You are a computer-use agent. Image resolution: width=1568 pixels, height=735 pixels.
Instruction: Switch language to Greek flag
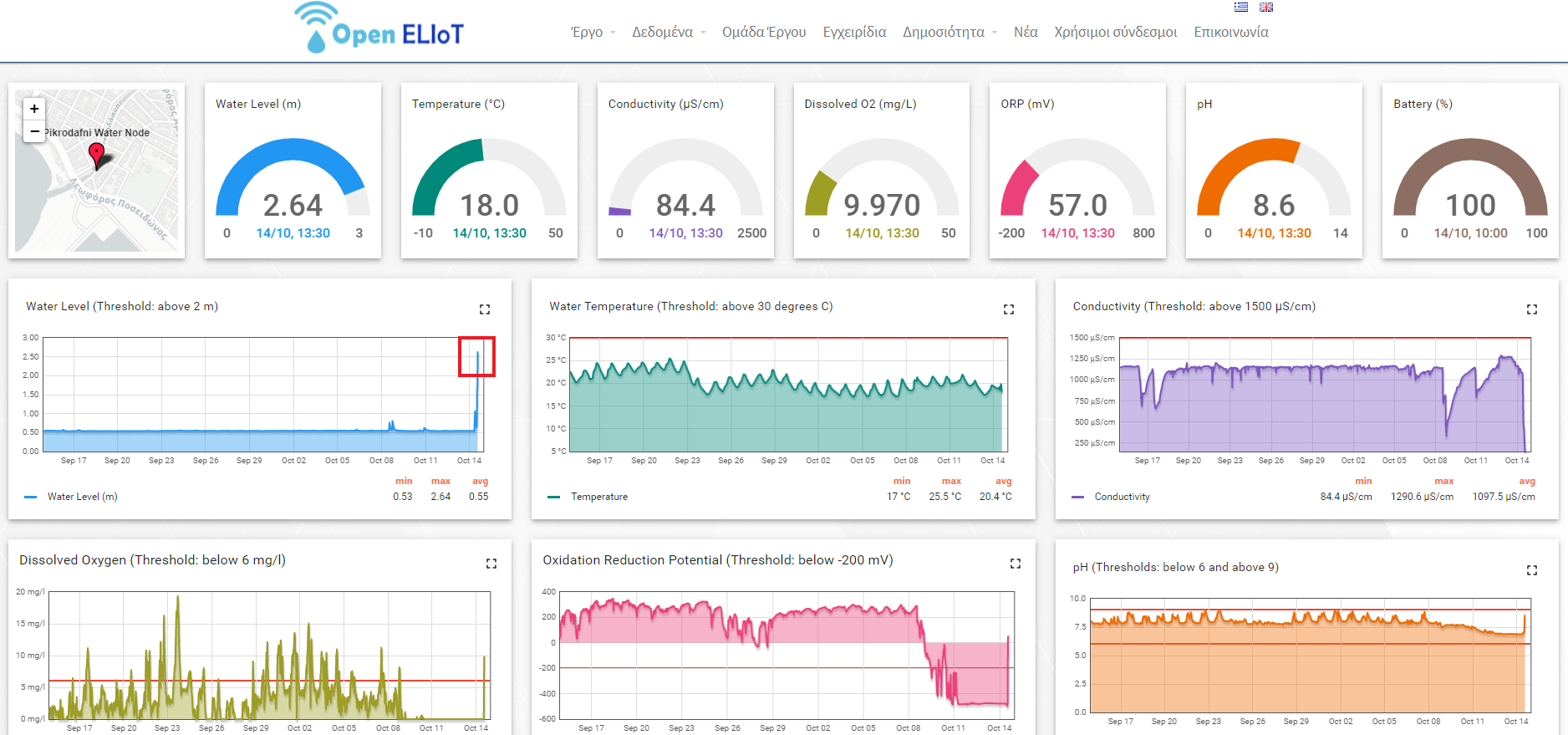(1241, 7)
